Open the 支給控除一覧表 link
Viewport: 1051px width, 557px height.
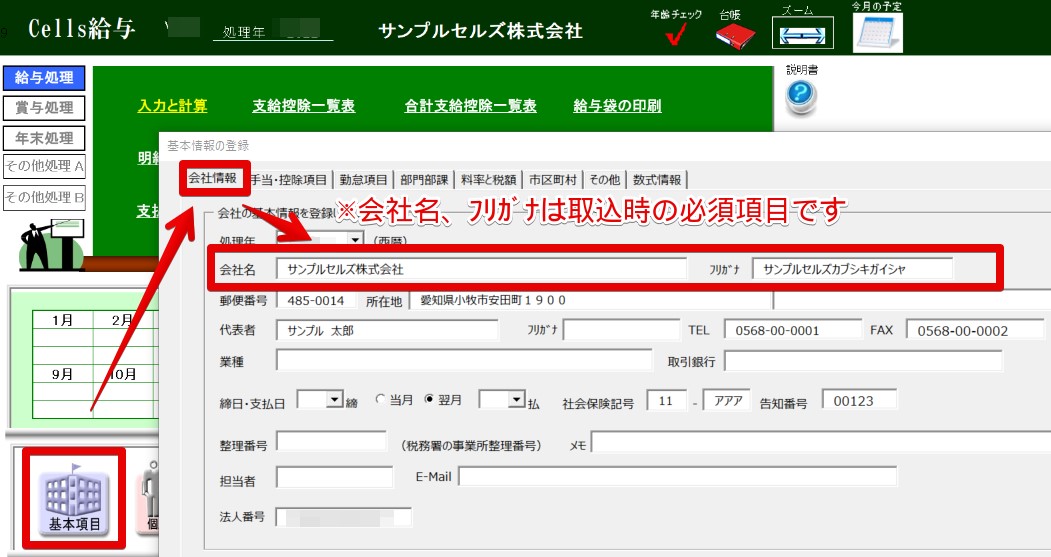(304, 106)
